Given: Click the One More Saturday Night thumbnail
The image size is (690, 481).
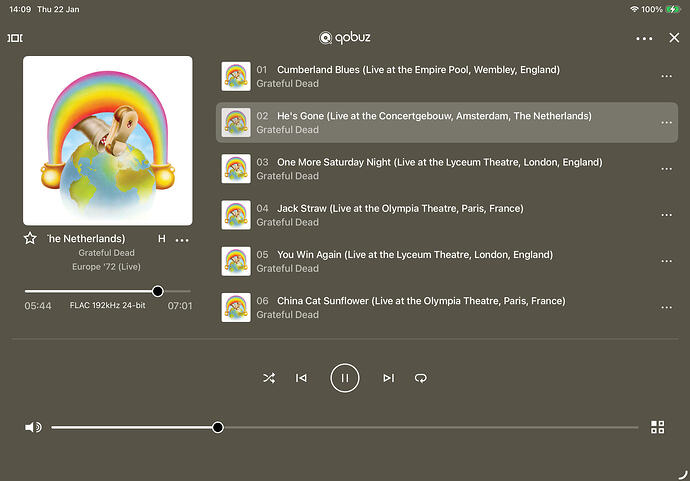Looking at the screenshot, I should tap(236, 169).
